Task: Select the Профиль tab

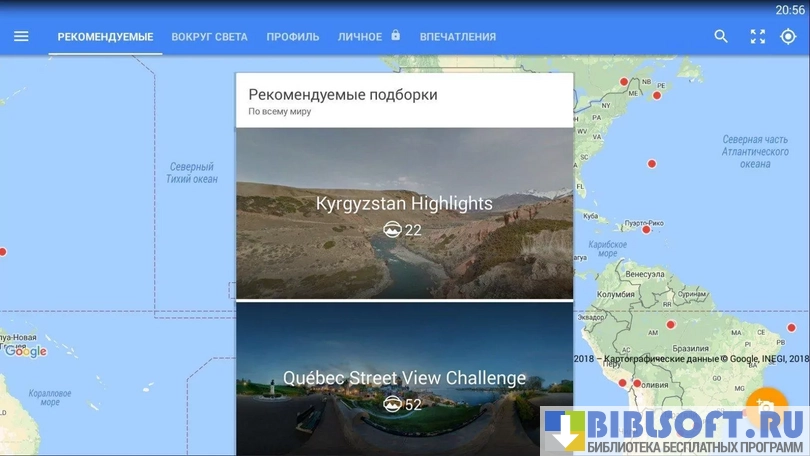Action: pyautogui.click(x=293, y=37)
